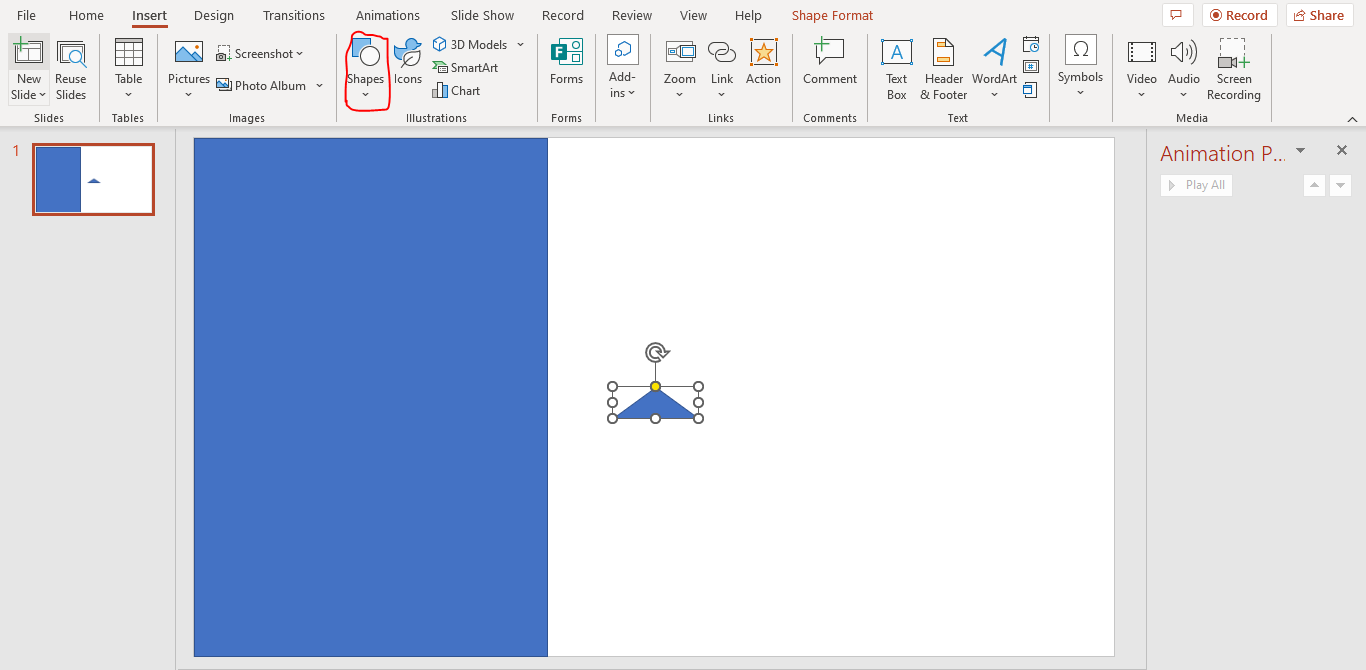Click the triangle's rotation handle
Image resolution: width=1366 pixels, height=670 pixels.
(656, 352)
